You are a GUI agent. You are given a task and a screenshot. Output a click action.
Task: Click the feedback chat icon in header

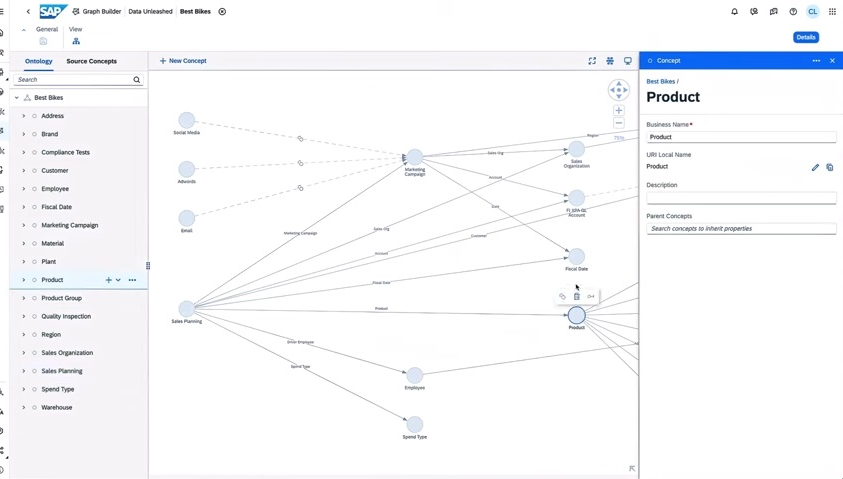pyautogui.click(x=773, y=11)
